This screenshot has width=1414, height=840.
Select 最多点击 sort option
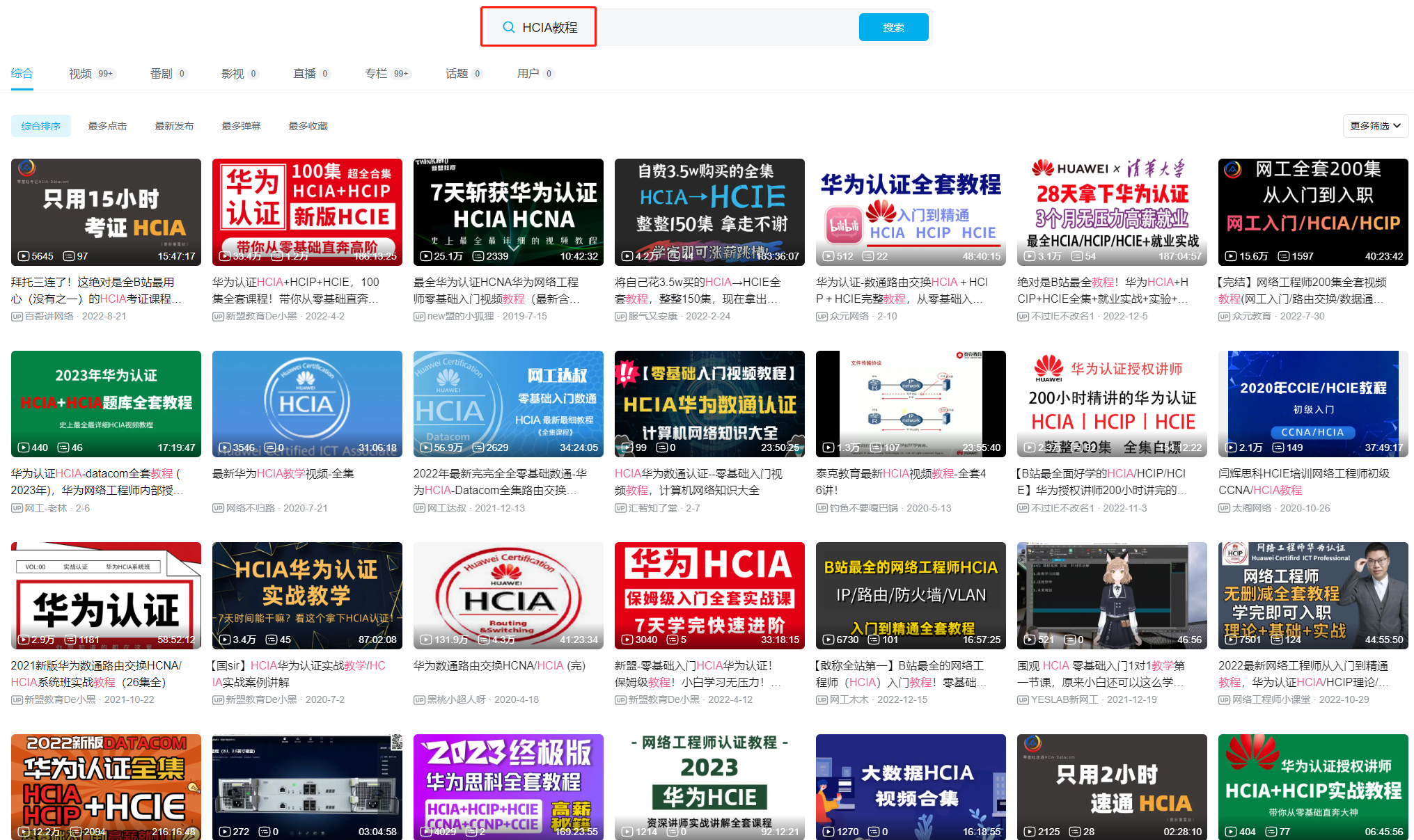tap(107, 126)
